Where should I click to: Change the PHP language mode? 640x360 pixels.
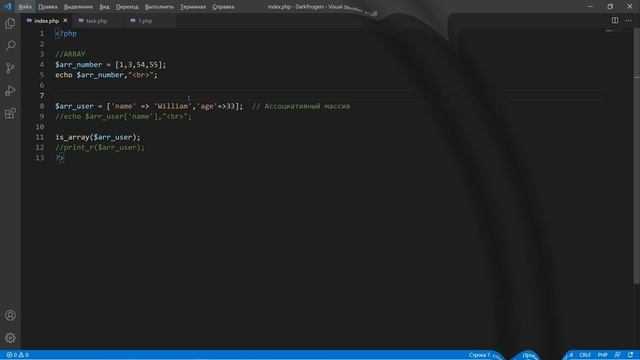[x=602, y=355]
